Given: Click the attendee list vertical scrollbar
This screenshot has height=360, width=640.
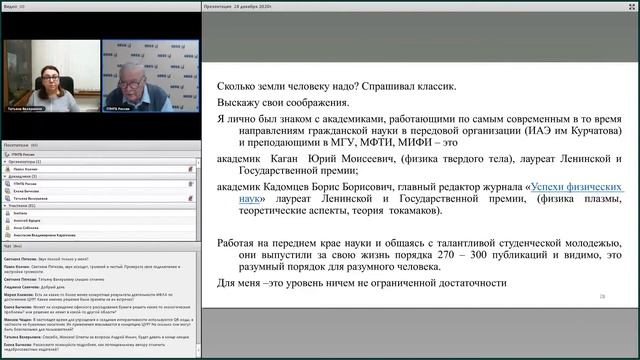Looking at the screenshot, I should [198, 200].
